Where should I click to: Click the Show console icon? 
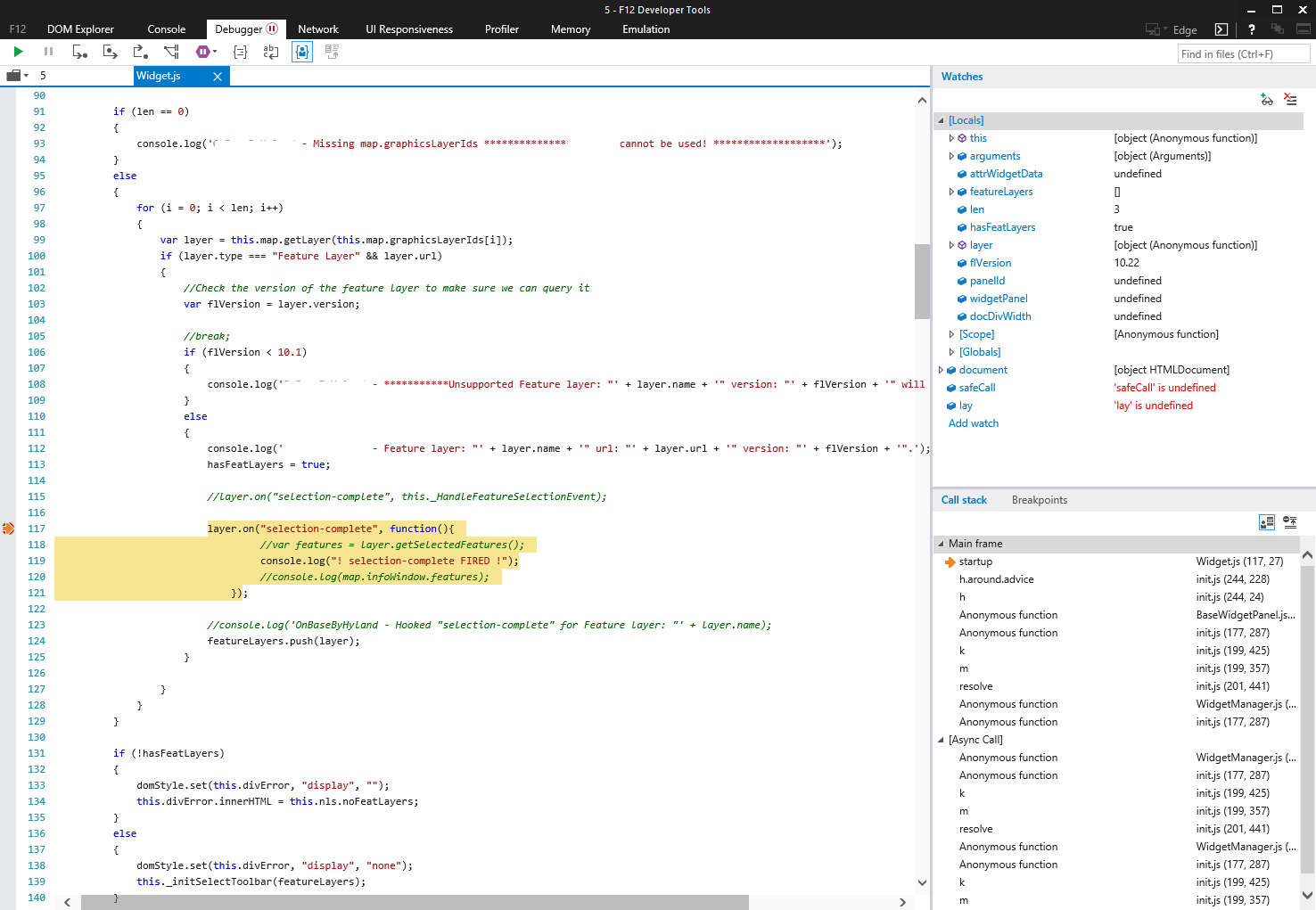[x=1221, y=29]
